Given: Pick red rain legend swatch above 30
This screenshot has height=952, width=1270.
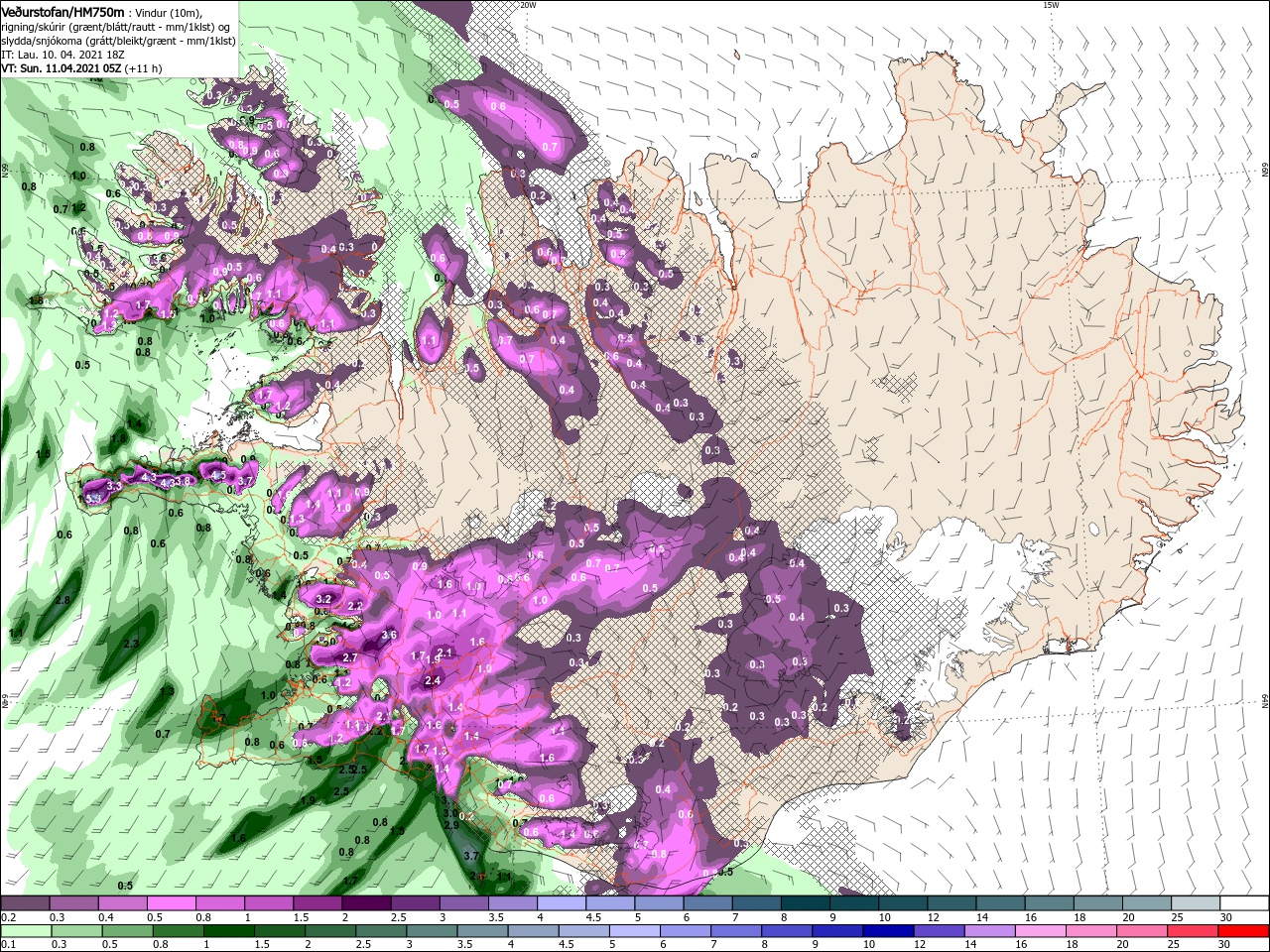Looking at the screenshot, I should 1243,930.
